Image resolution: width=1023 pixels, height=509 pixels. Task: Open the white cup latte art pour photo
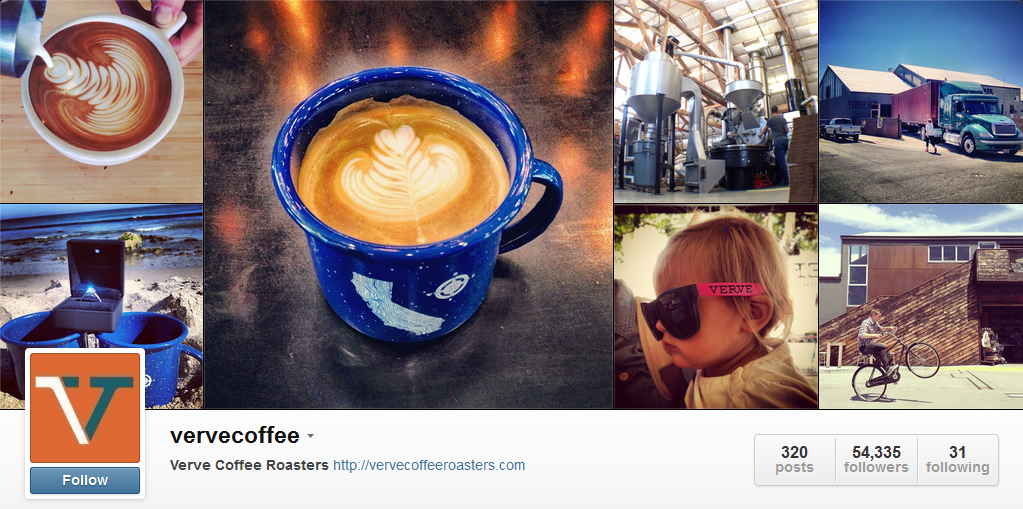click(101, 101)
